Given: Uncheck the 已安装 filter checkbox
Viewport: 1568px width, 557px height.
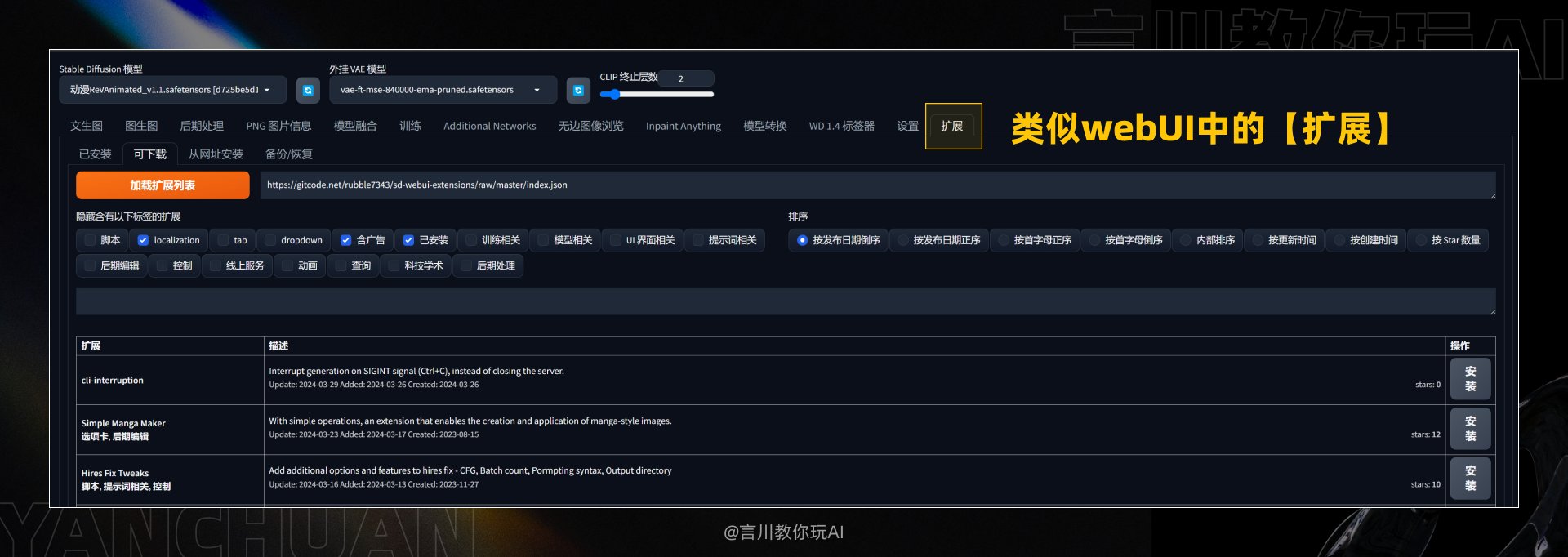Looking at the screenshot, I should click(x=409, y=240).
